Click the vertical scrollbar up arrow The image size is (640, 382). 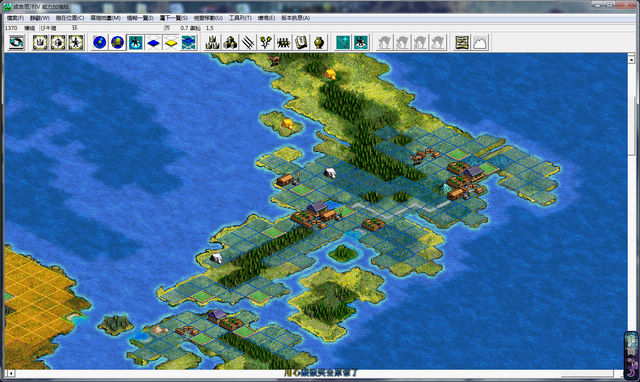(x=631, y=60)
